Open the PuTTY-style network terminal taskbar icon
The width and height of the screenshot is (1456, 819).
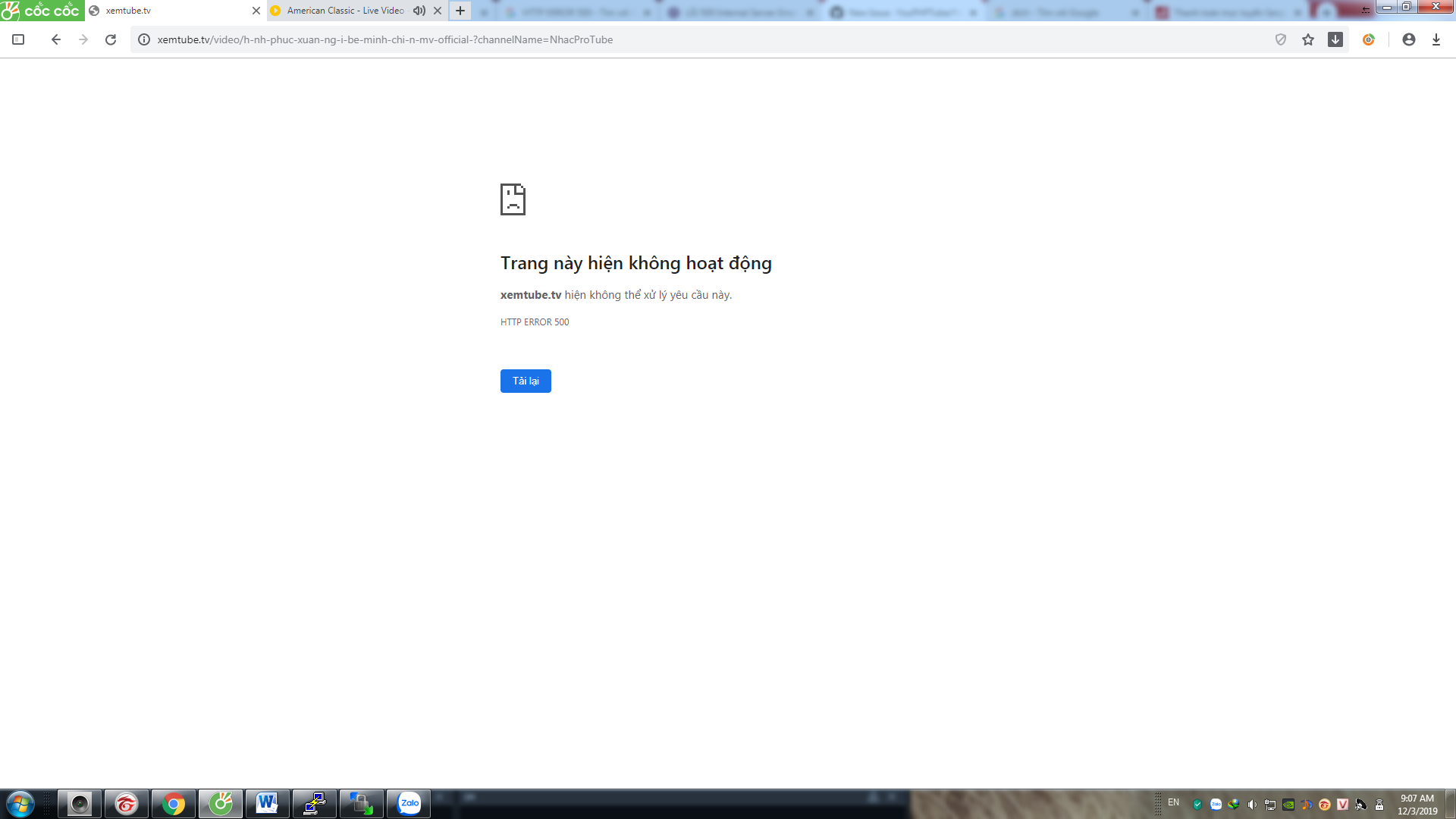click(x=315, y=804)
